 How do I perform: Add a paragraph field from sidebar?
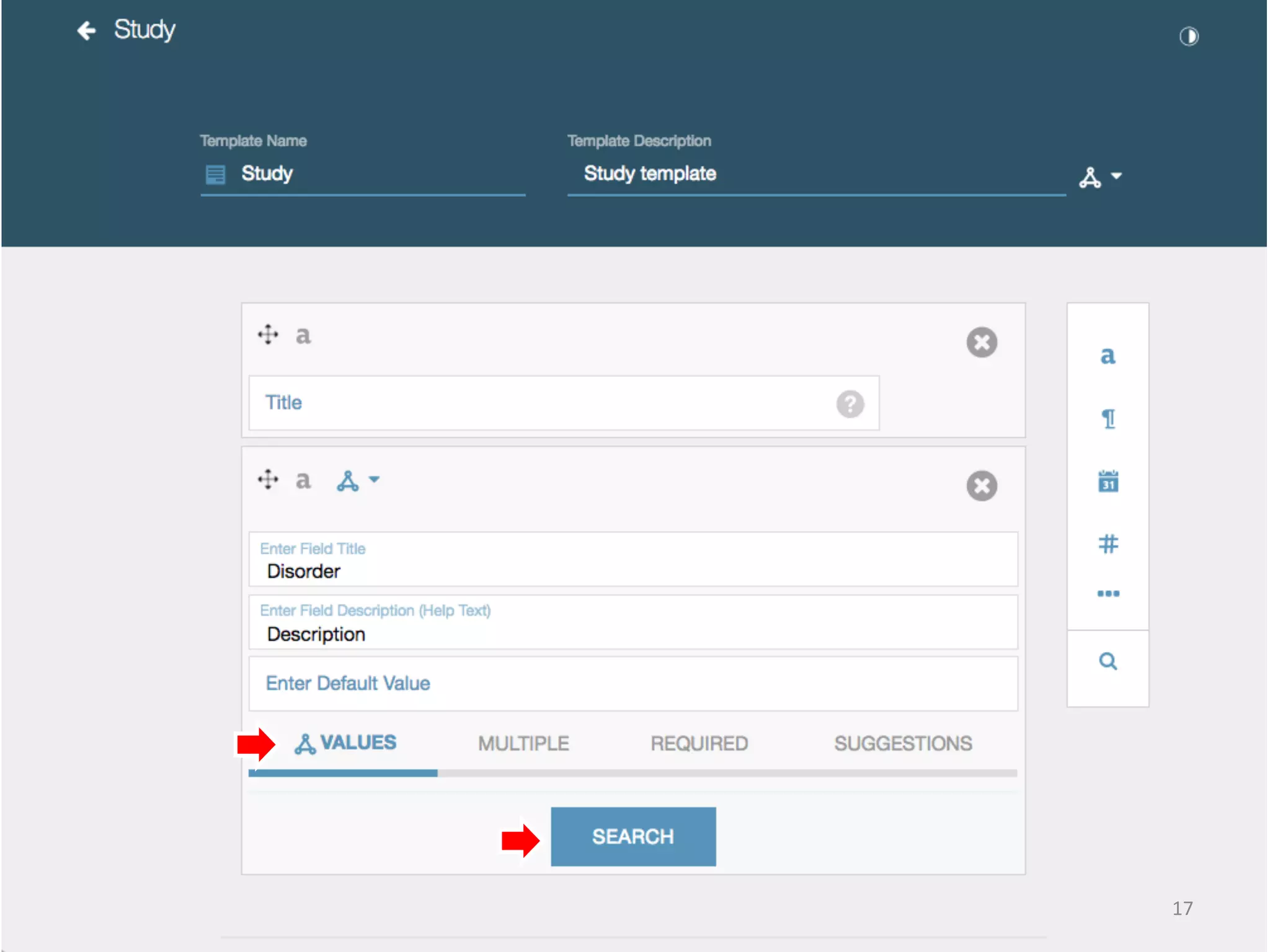1108,419
